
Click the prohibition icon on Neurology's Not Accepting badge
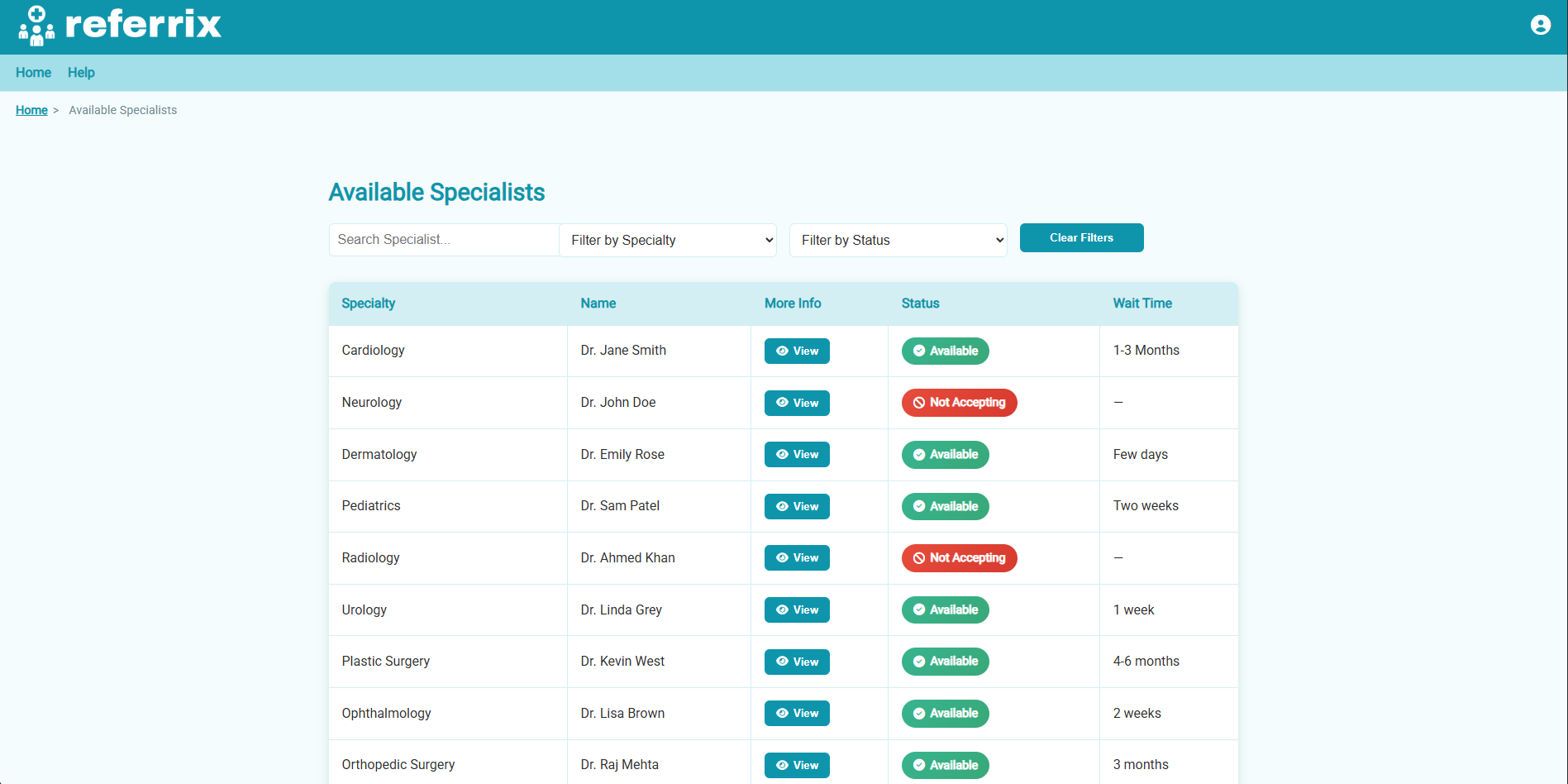point(919,403)
